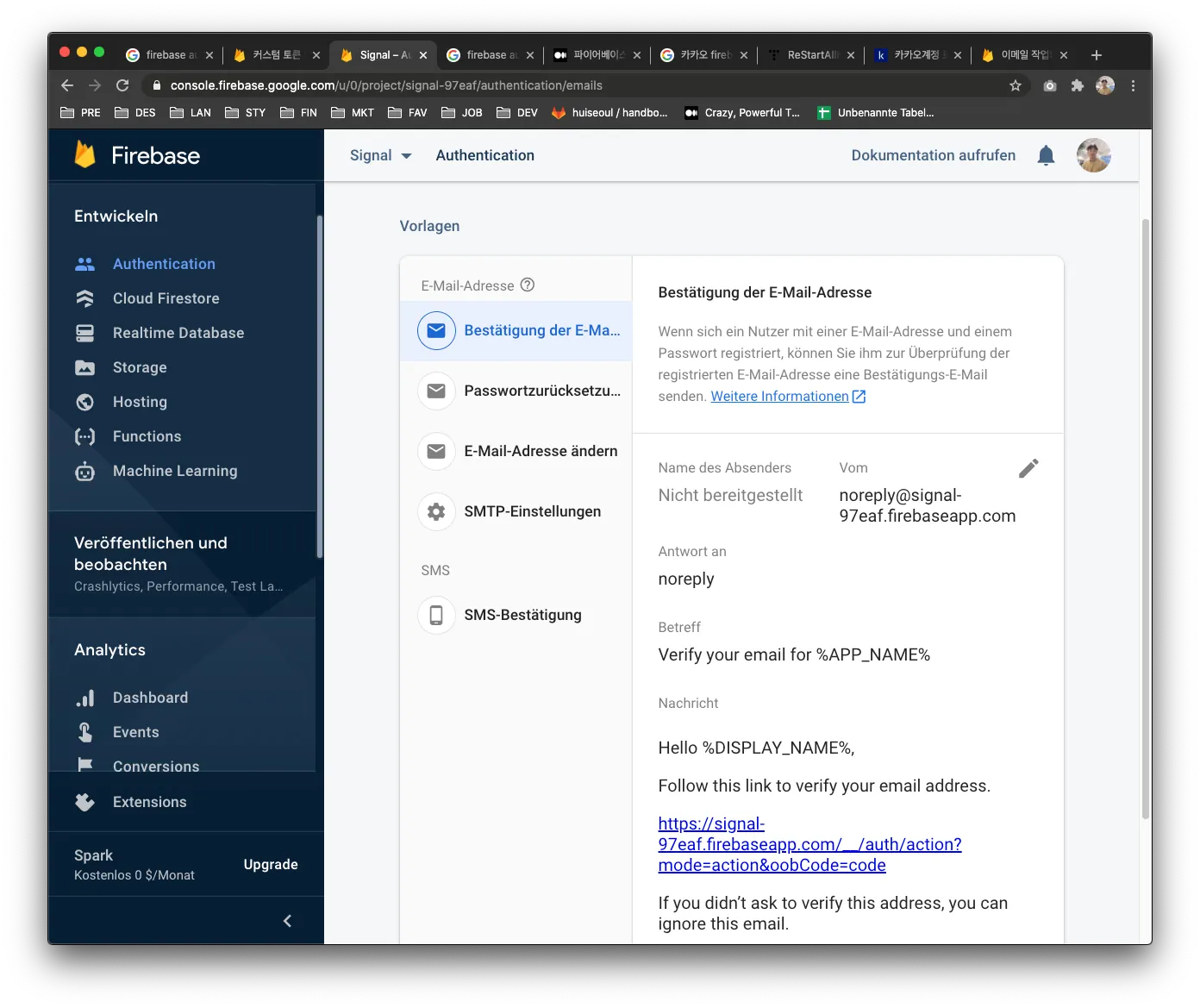Open the JOB bookmarks folder
Screen dimensions: 1200x1008
pyautogui.click(x=462, y=112)
